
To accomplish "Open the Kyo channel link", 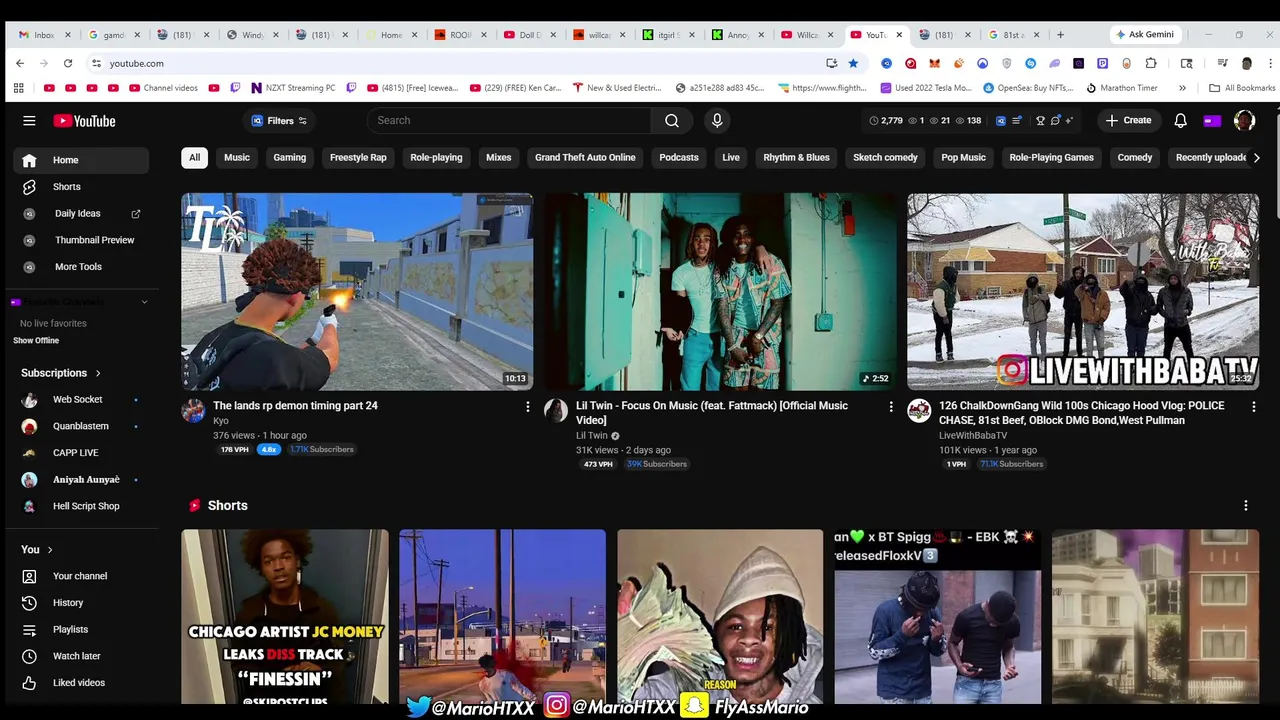I will point(221,421).
